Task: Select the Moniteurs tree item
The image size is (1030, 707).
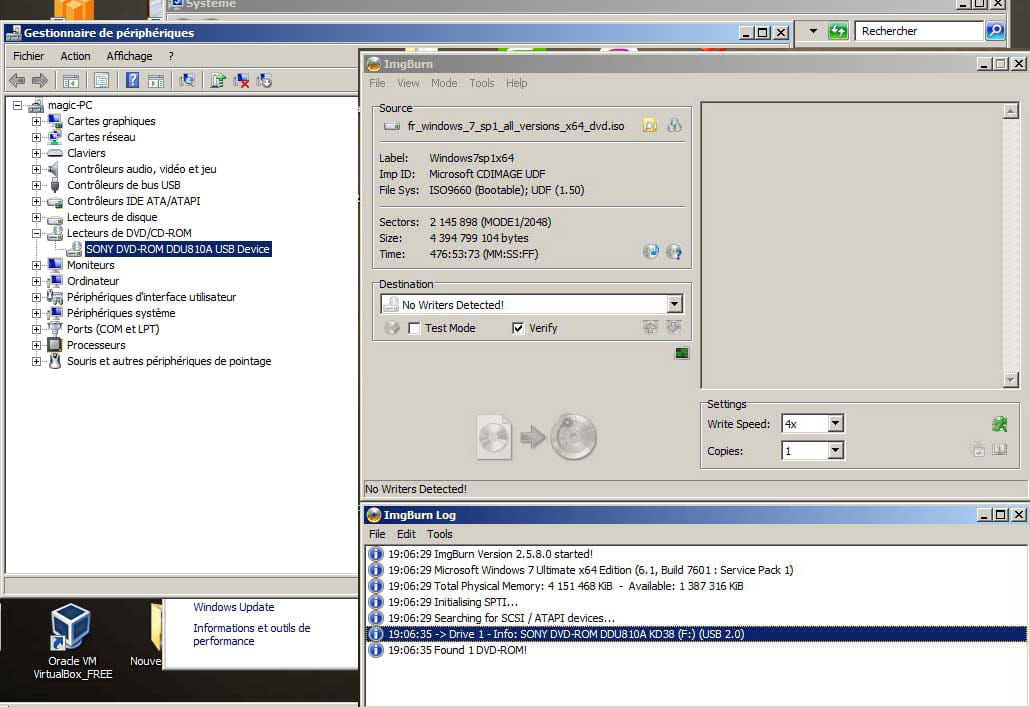Action: pyautogui.click(x=91, y=265)
